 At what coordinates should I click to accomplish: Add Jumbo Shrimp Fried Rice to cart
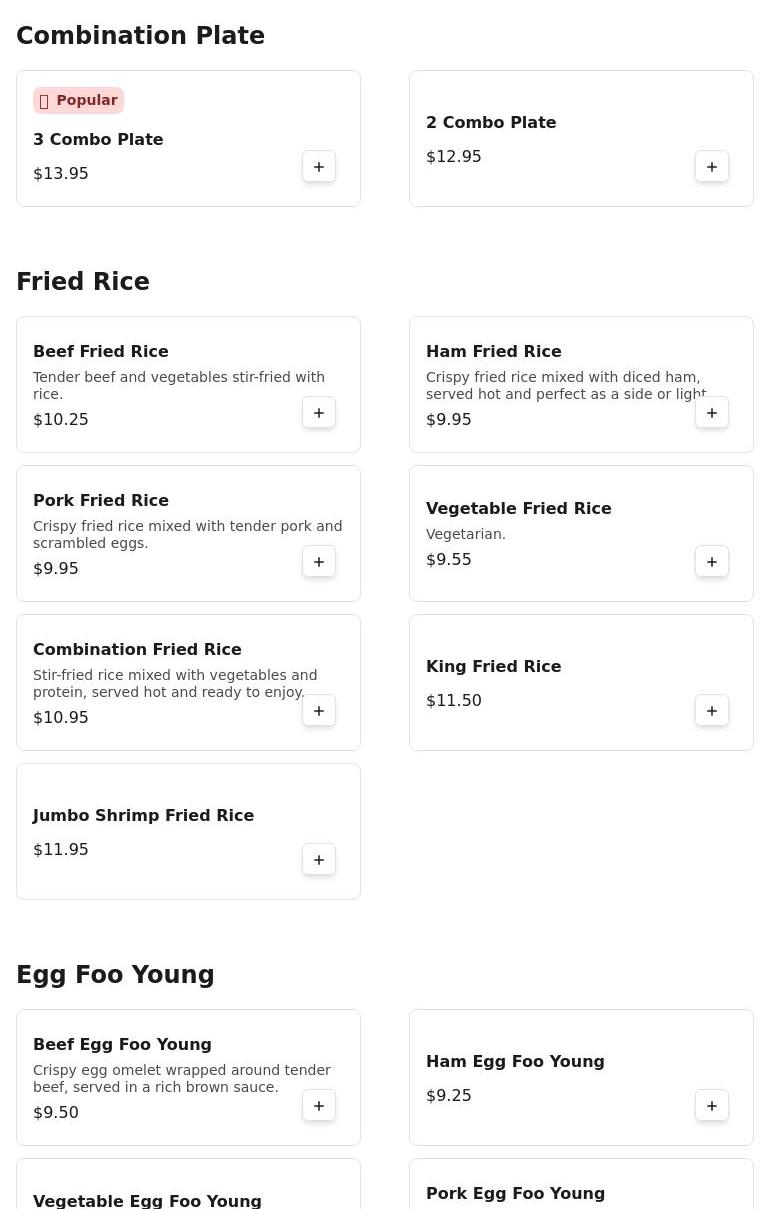coord(319,860)
